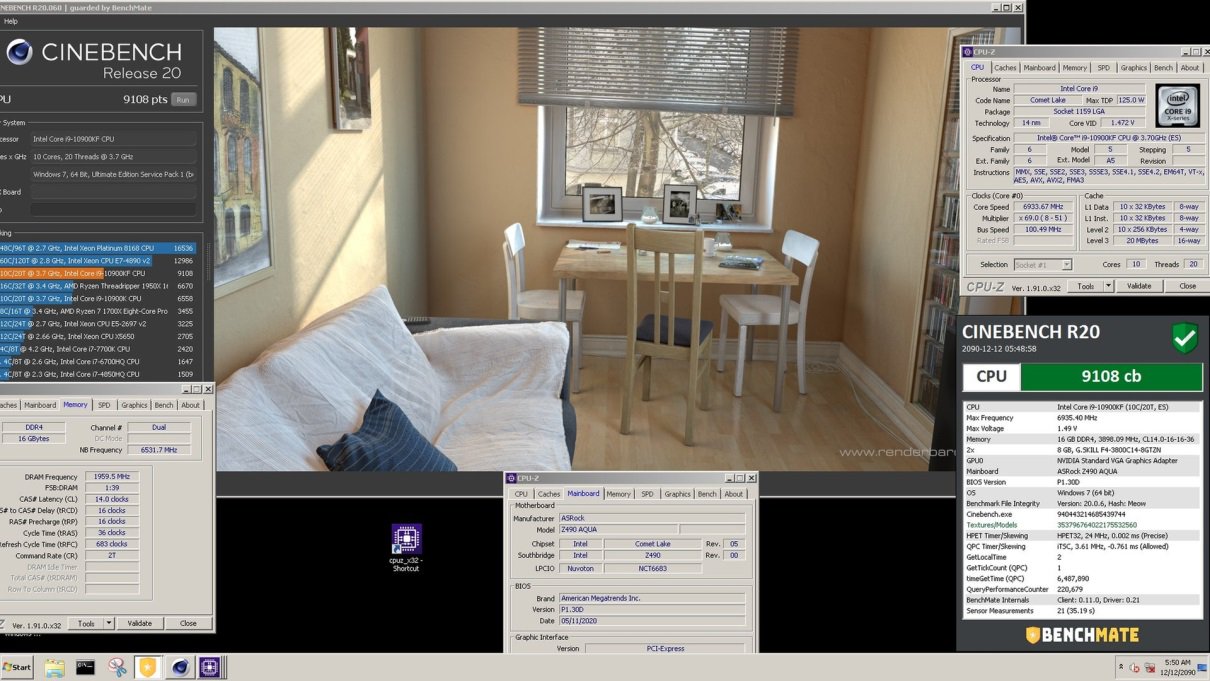
Task: Switch to Cinebench via its taskbar icon
Action: (179, 667)
